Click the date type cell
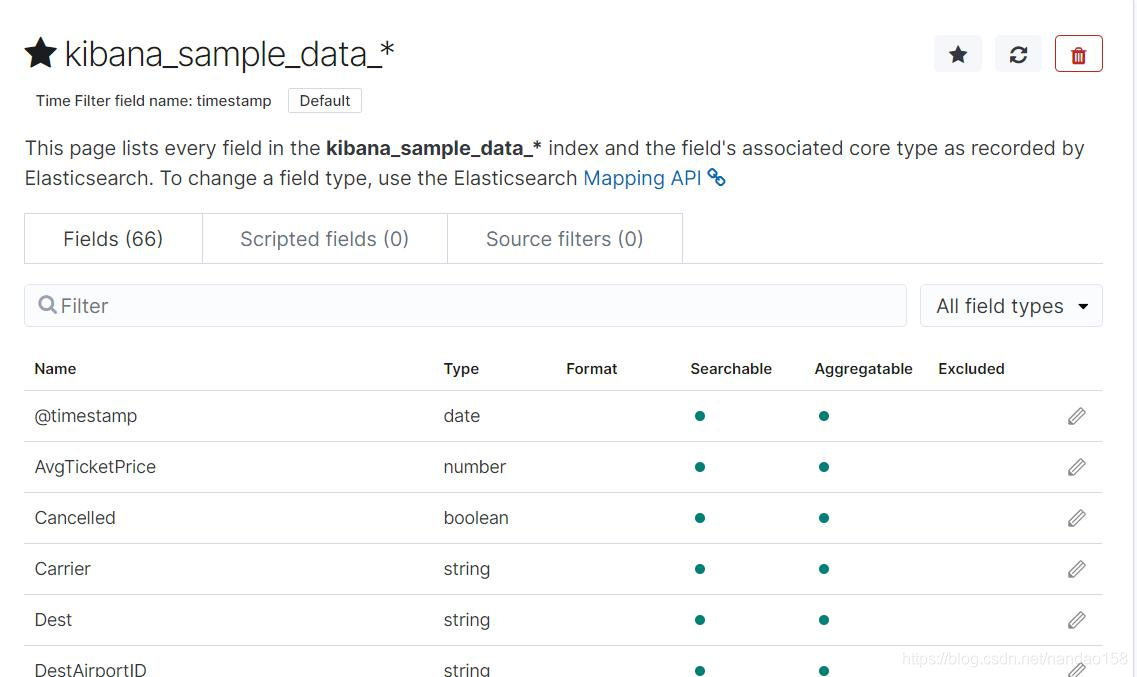This screenshot has height=677, width=1137. [x=462, y=416]
